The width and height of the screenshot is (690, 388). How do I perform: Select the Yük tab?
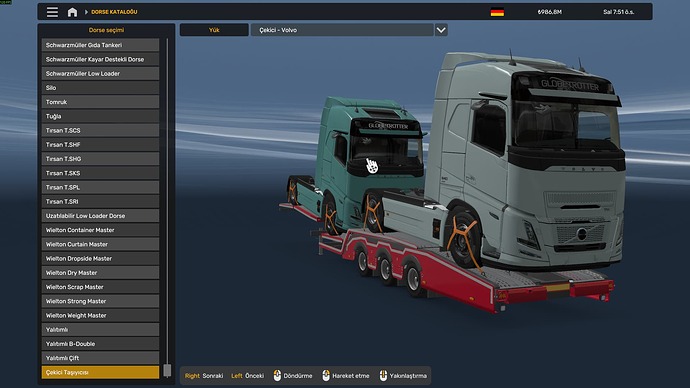[214, 30]
